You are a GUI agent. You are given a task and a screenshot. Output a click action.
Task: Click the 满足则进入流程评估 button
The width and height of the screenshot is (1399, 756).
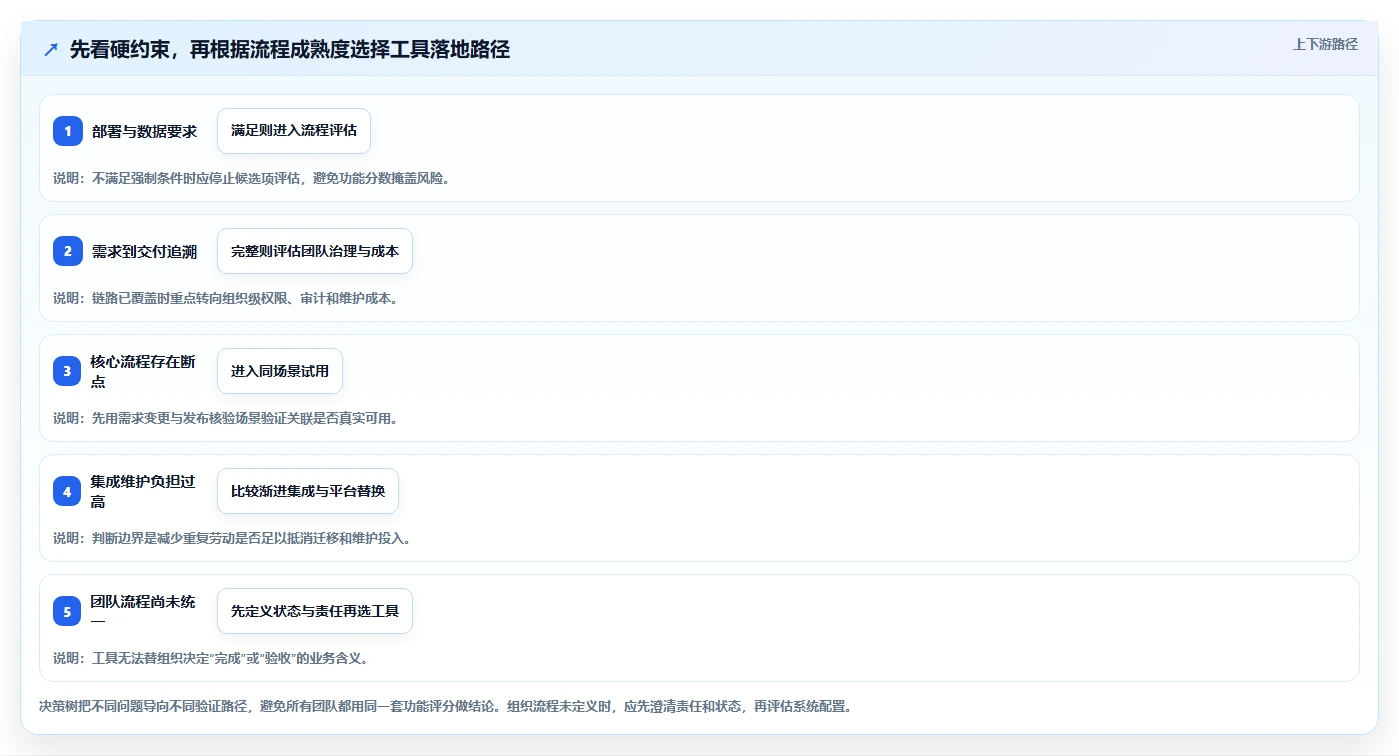(294, 131)
